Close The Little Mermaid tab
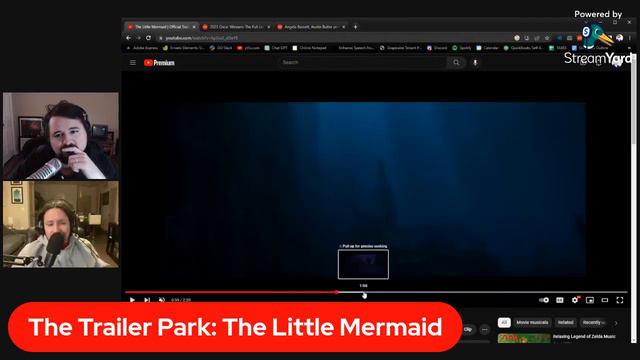Screen dimensions: 640x360 [x=194, y=27]
